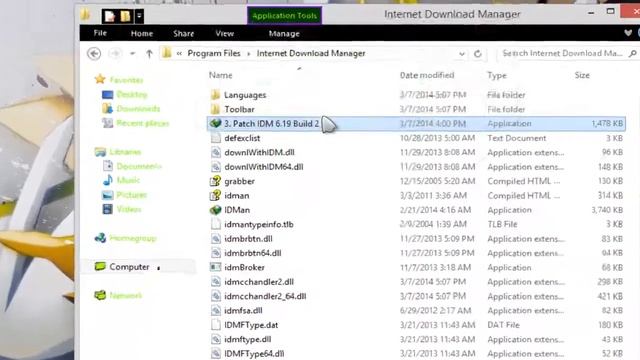Click the DAT File type cell
640x360 pixels.
point(503,325)
